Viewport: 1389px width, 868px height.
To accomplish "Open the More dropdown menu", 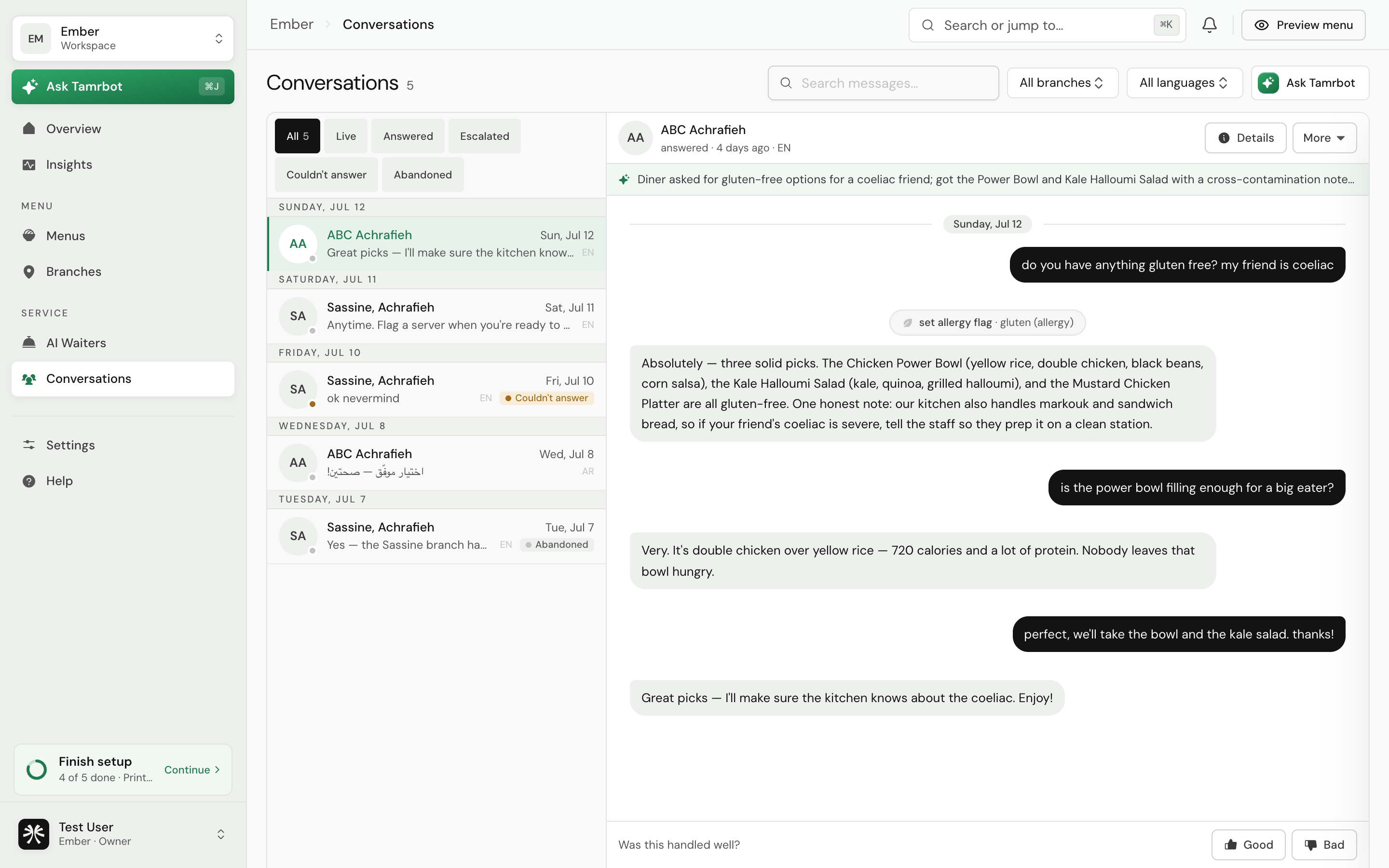I will click(1324, 138).
